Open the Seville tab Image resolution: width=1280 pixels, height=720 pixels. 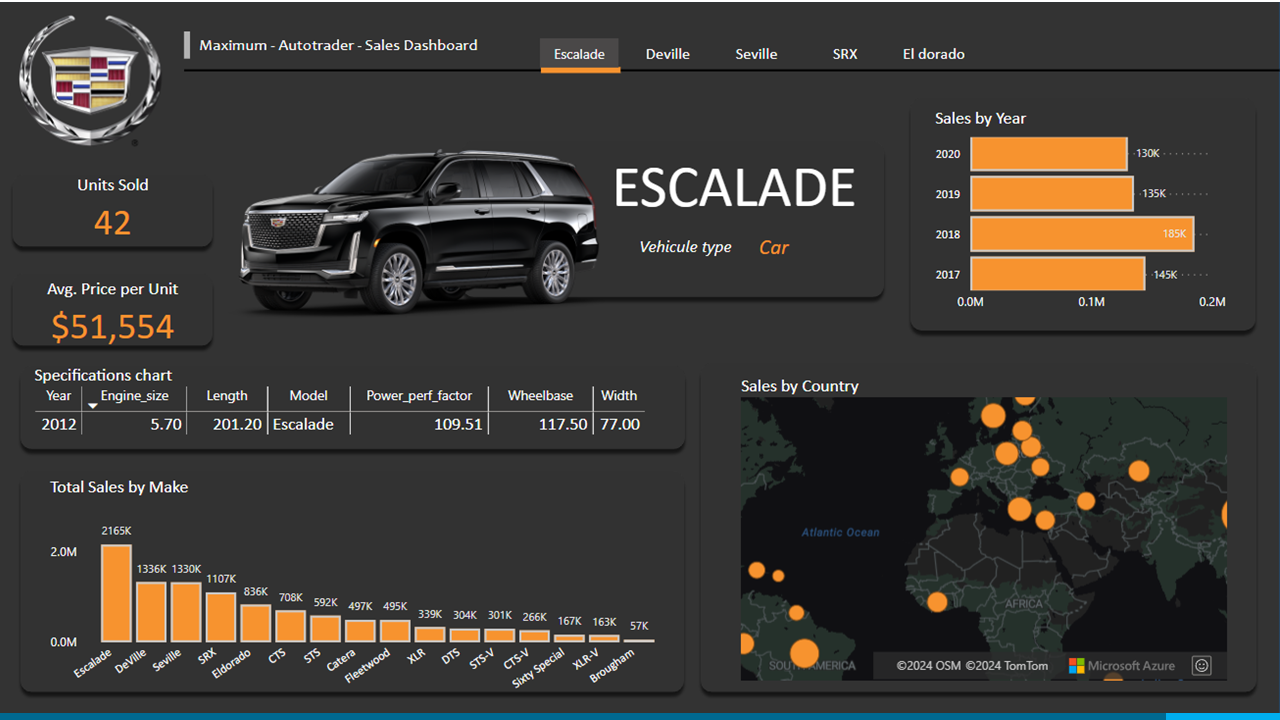[x=756, y=54]
